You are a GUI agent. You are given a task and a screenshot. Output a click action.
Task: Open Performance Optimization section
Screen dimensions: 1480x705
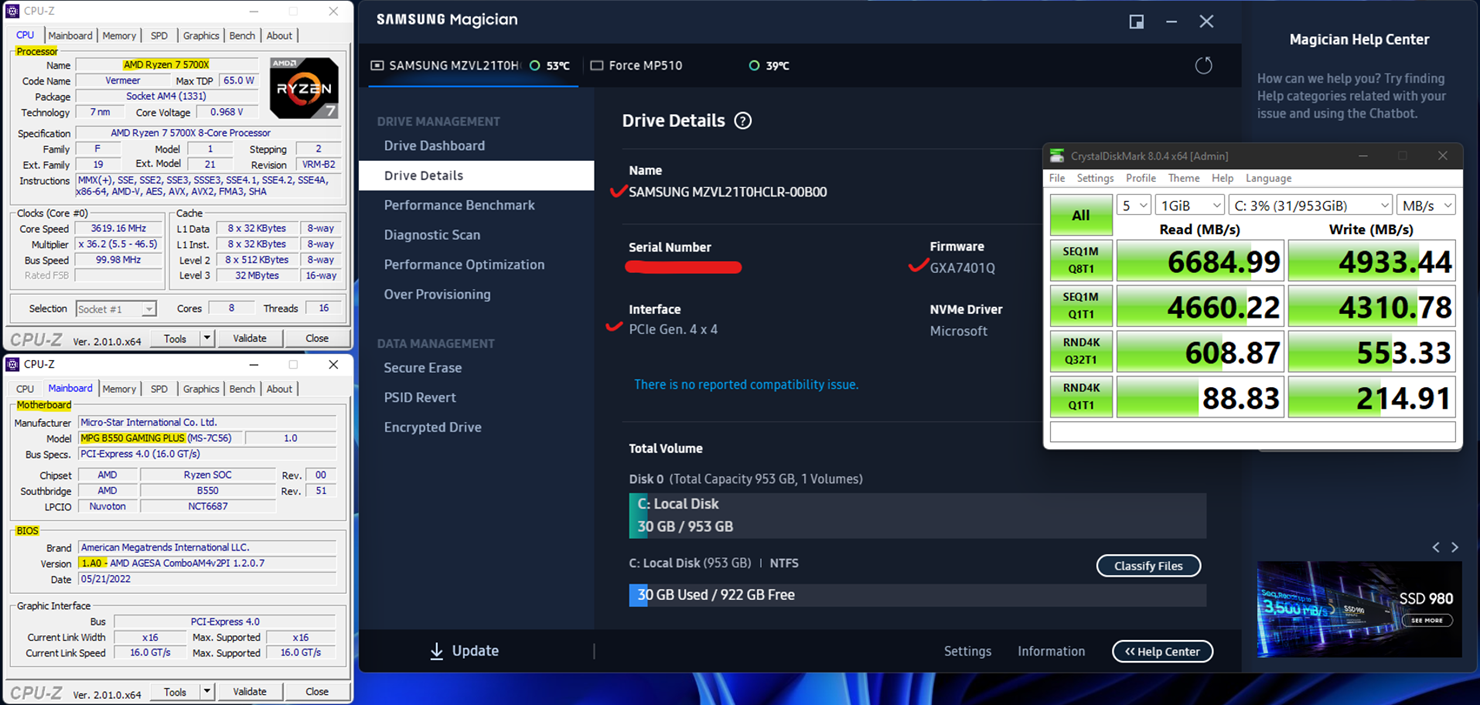(x=464, y=265)
